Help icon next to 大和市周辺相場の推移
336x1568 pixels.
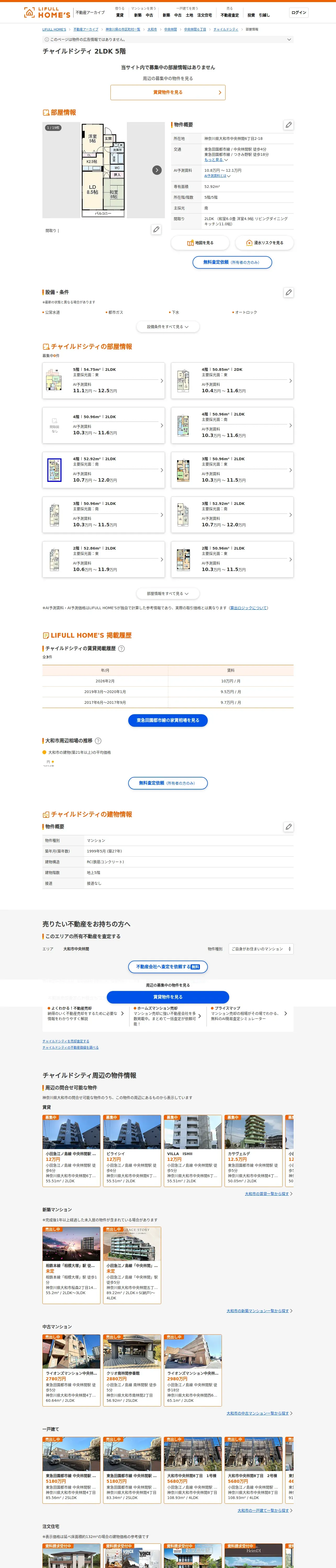tap(98, 741)
